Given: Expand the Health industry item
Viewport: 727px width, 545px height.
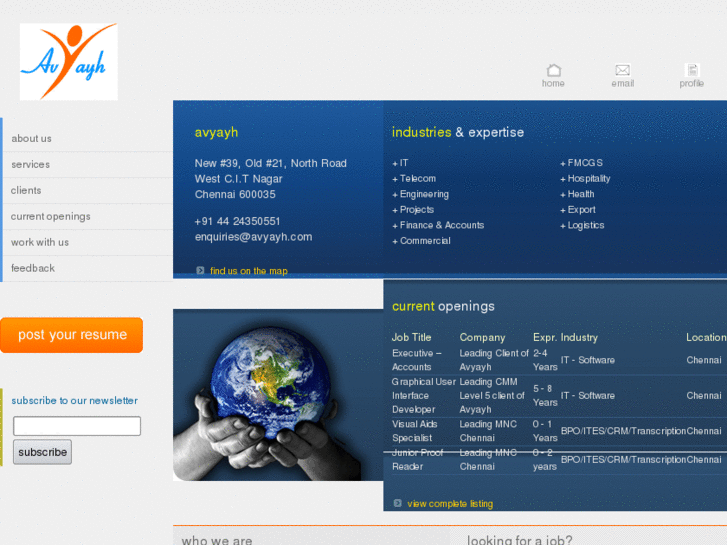Looking at the screenshot, I should click(577, 194).
